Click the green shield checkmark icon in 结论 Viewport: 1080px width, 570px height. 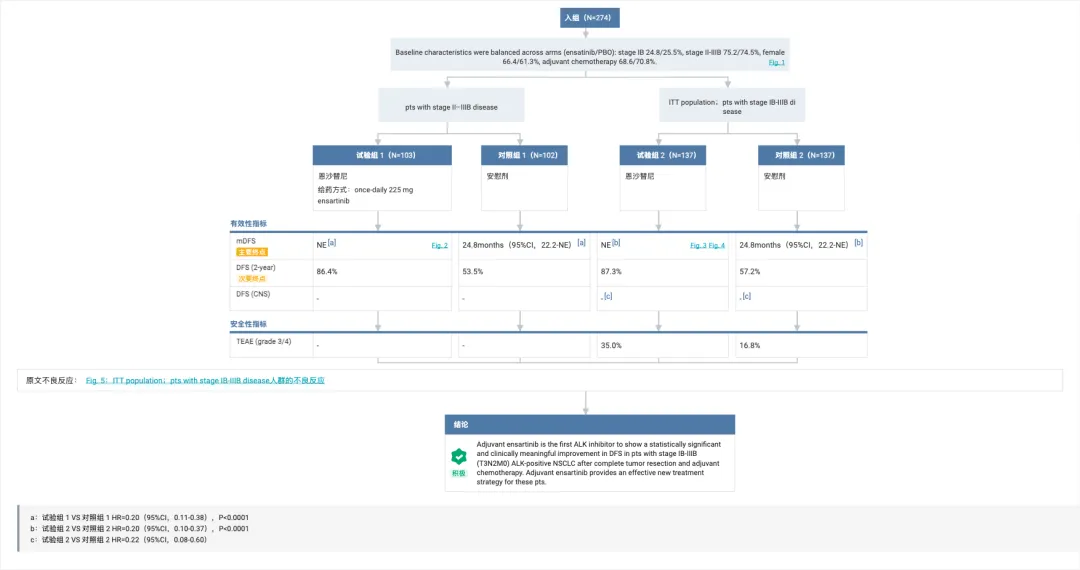click(x=459, y=456)
